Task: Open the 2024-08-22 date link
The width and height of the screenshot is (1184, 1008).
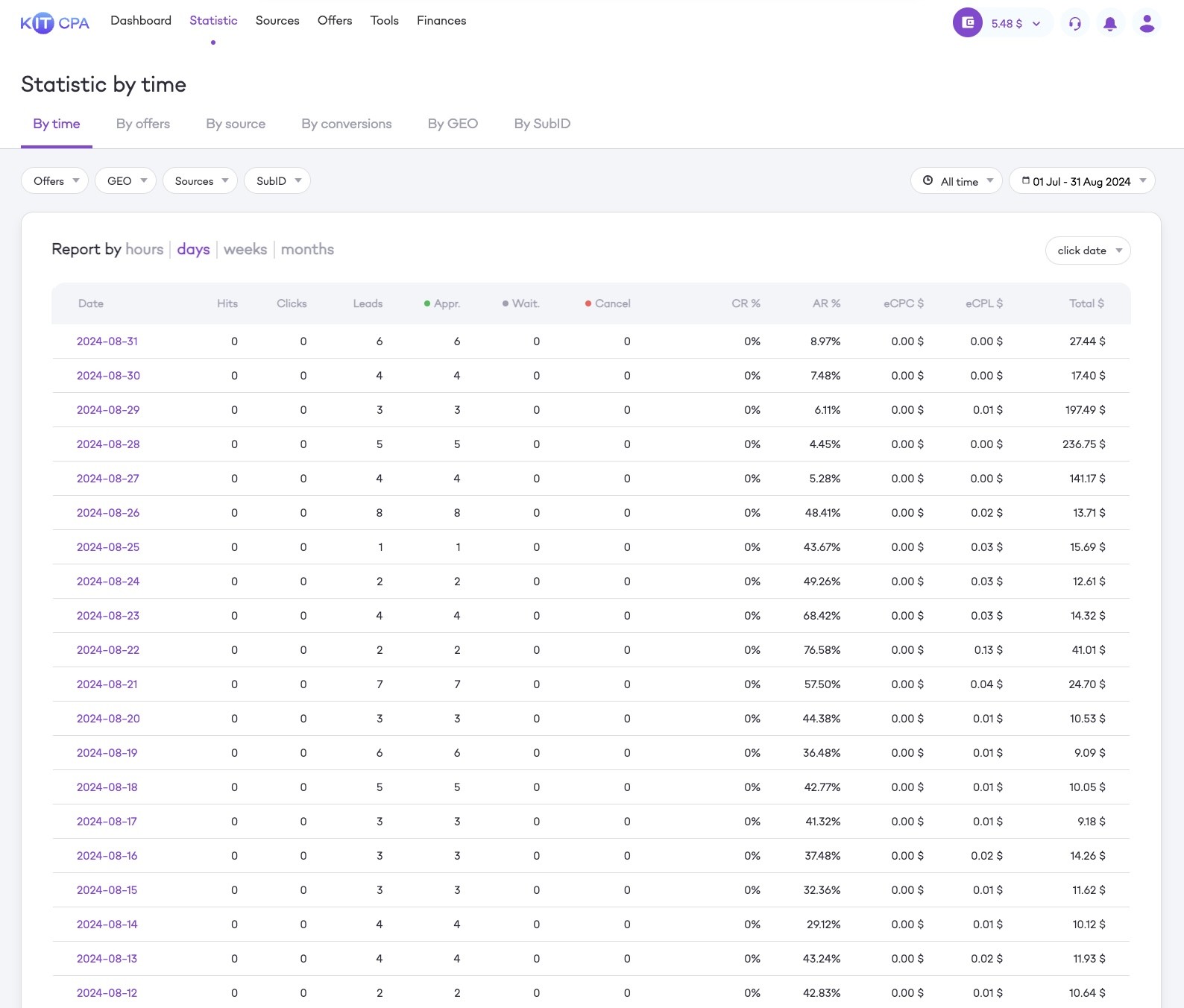Action: point(108,650)
